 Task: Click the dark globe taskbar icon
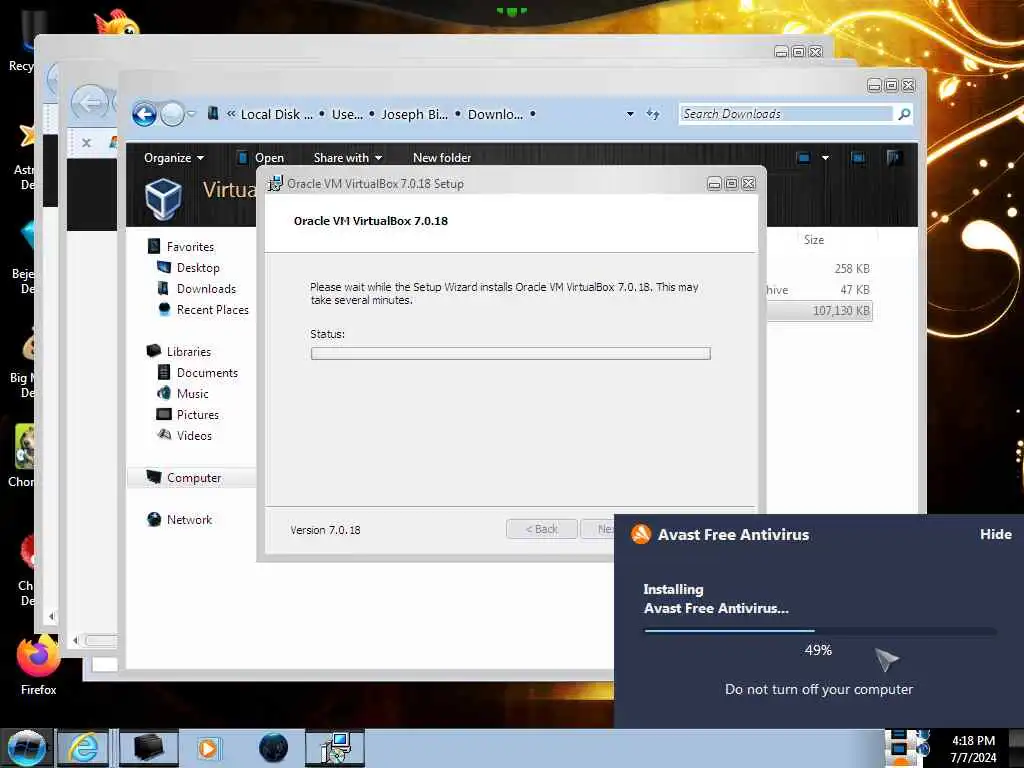coord(273,748)
